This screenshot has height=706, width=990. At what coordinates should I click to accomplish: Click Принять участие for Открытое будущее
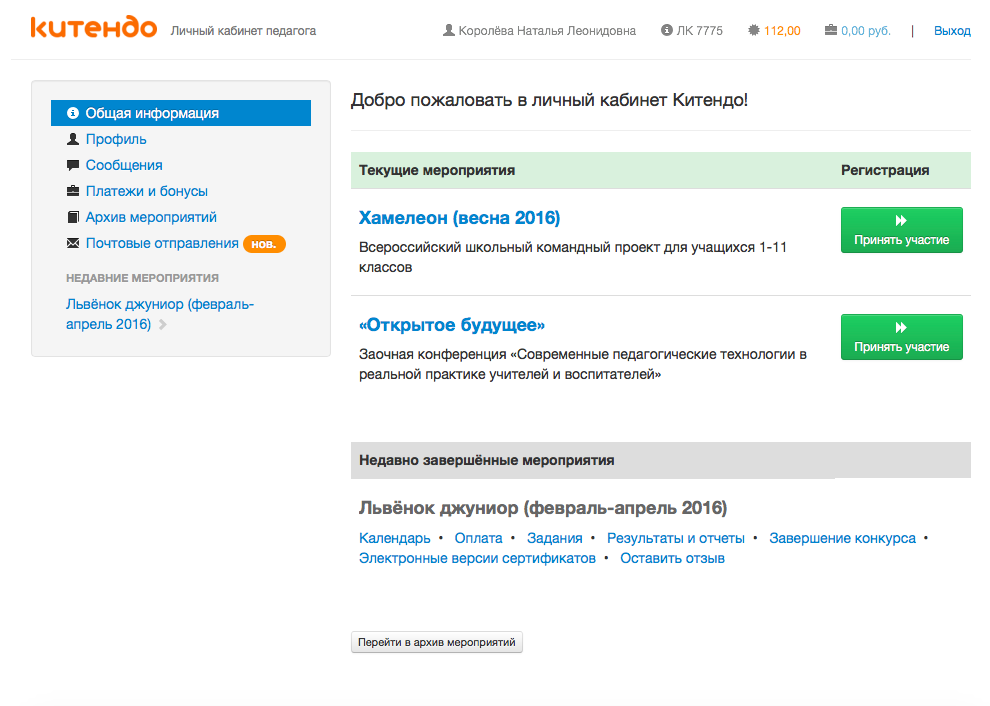[x=902, y=337]
